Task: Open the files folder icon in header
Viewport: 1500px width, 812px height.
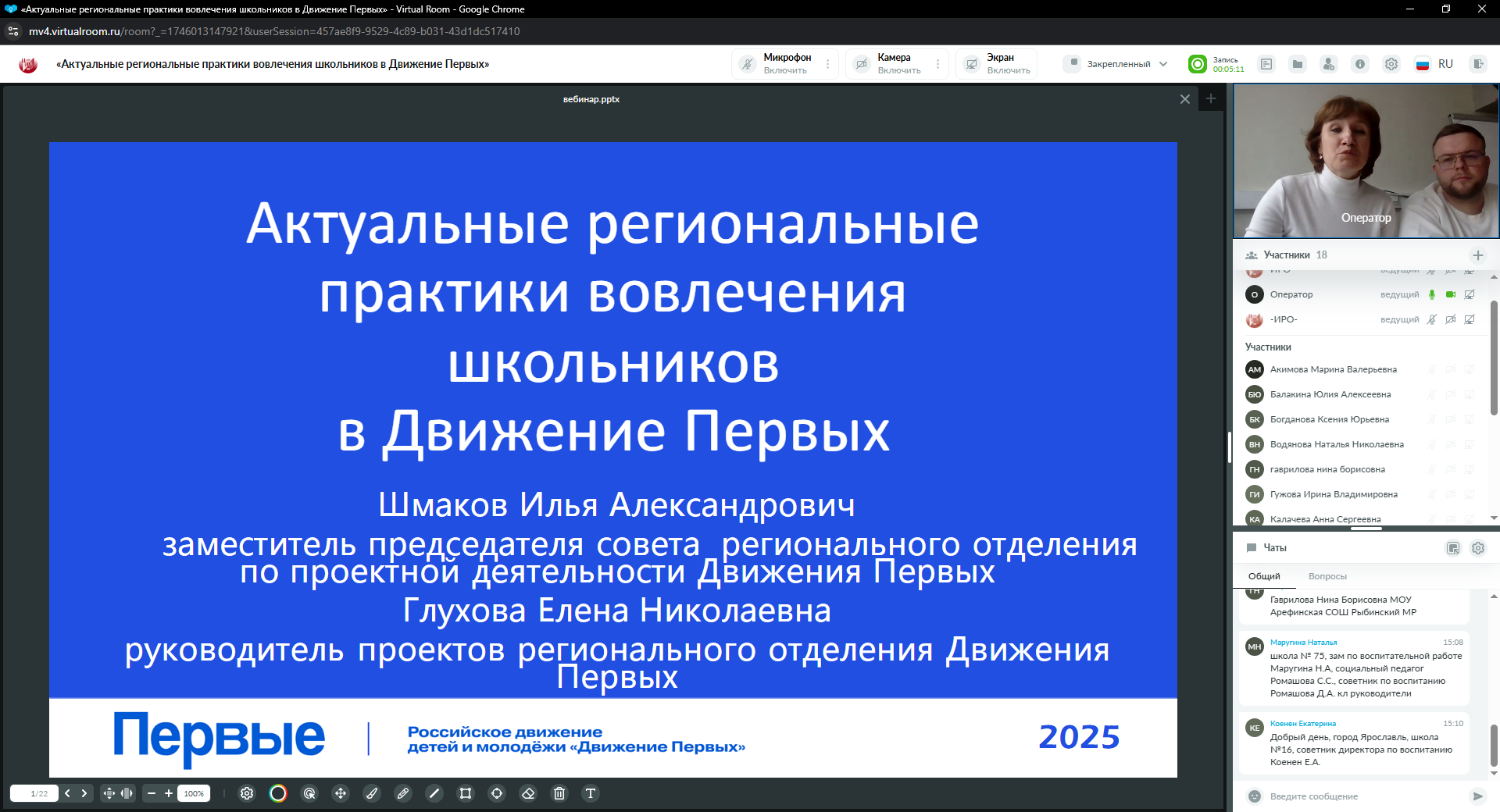Action: point(1298,64)
